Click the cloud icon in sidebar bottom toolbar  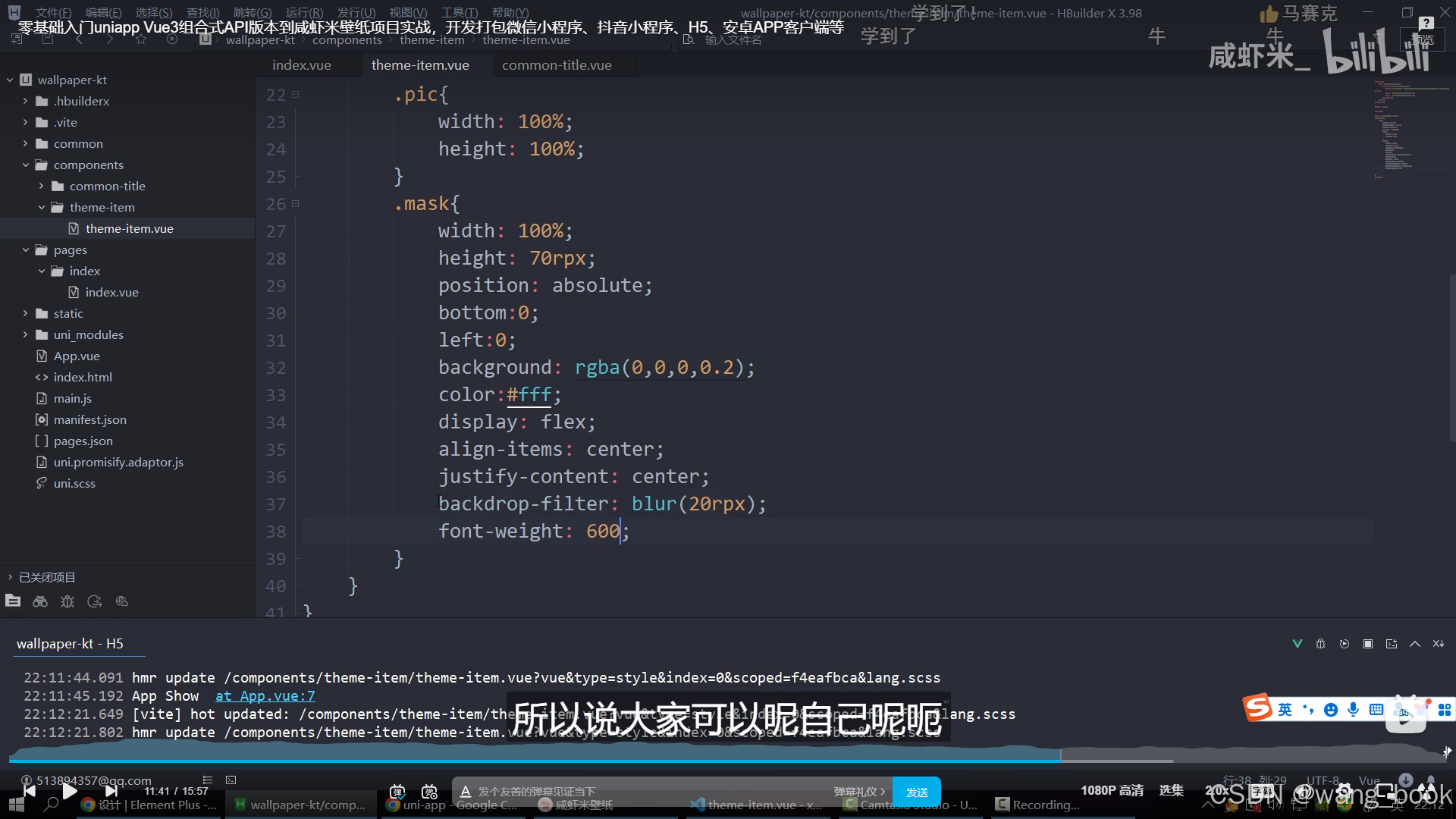122,601
